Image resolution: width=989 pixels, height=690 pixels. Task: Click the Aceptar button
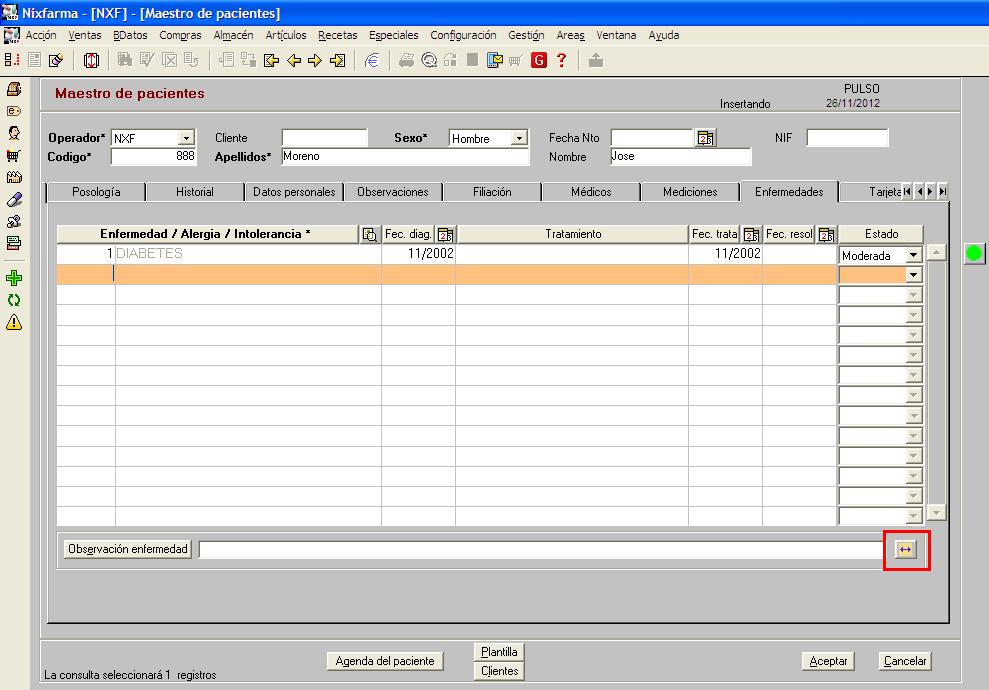828,661
